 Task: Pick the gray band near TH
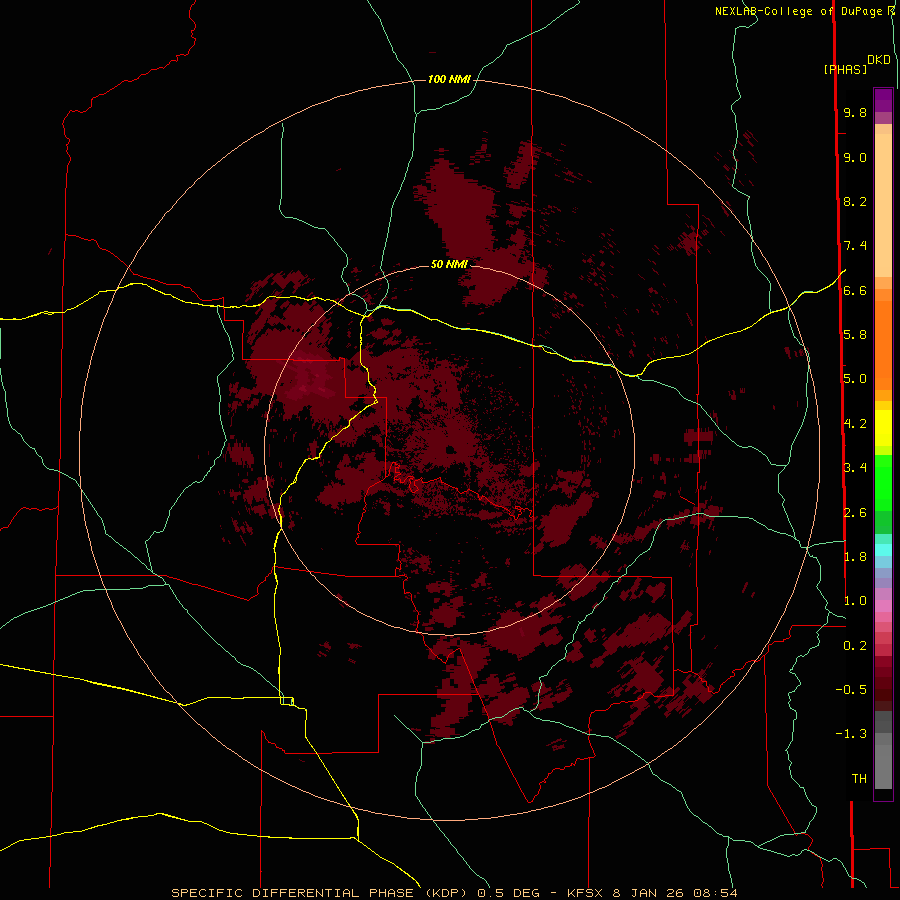click(883, 769)
